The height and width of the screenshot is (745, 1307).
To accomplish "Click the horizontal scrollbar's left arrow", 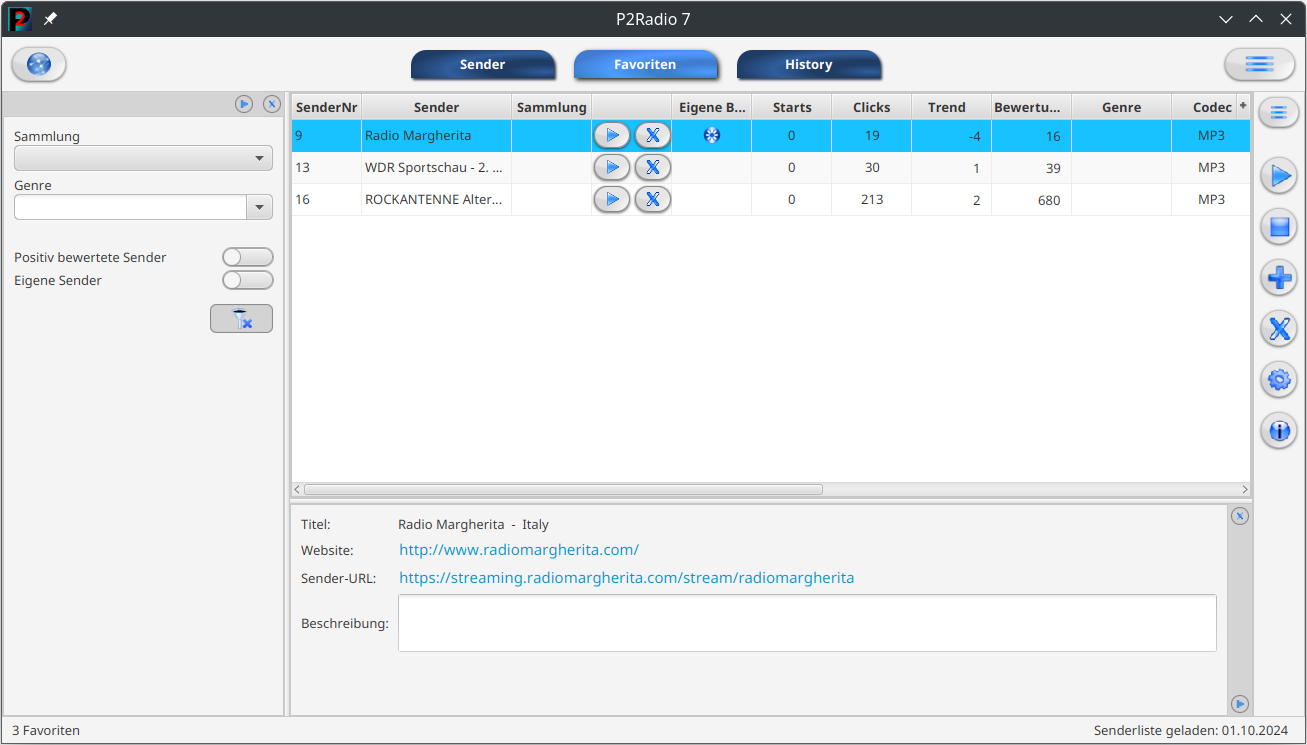I will coord(297,490).
